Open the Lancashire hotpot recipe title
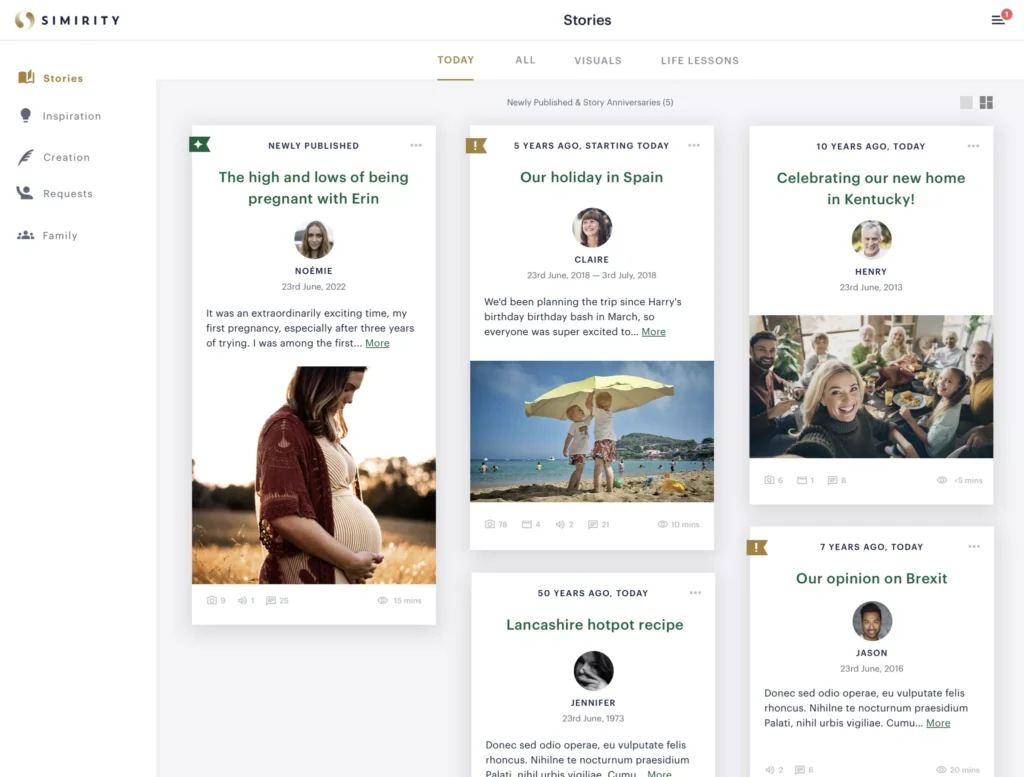 (x=594, y=625)
